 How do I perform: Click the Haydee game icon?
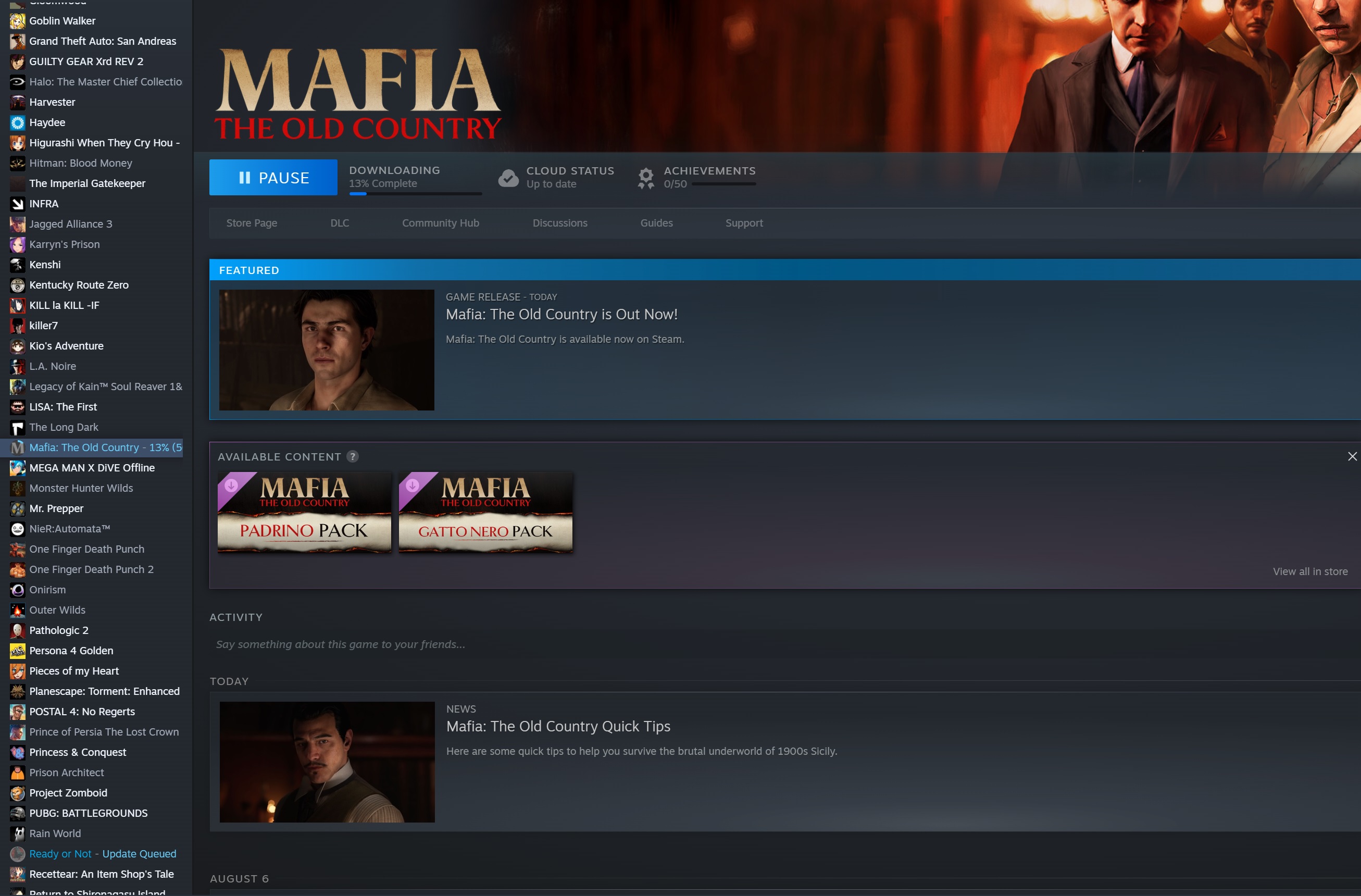click(x=18, y=122)
